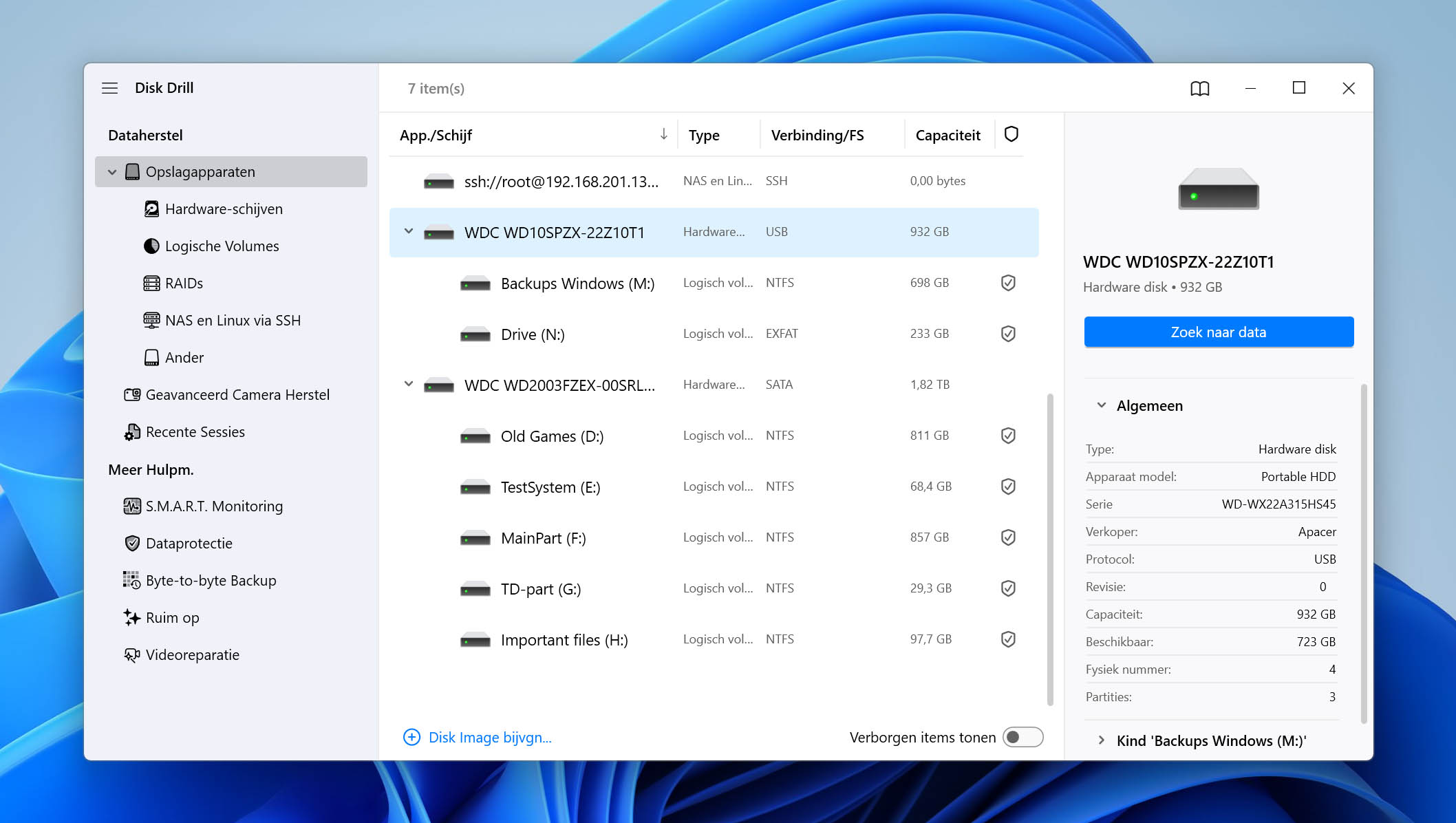Image resolution: width=1456 pixels, height=823 pixels.
Task: Click drive icon of ssh://root row
Action: (x=439, y=182)
